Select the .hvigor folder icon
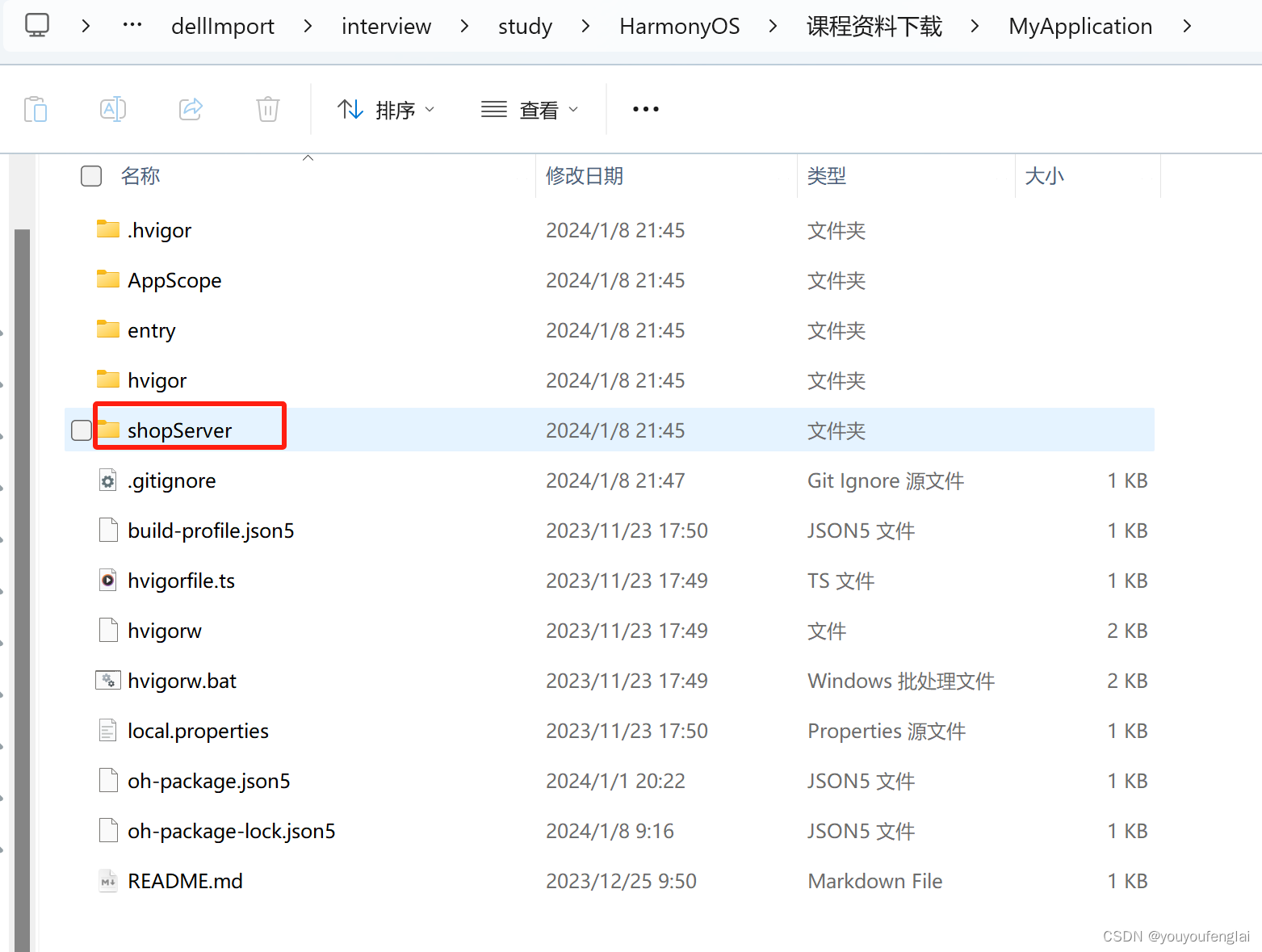1262x952 pixels. point(108,229)
